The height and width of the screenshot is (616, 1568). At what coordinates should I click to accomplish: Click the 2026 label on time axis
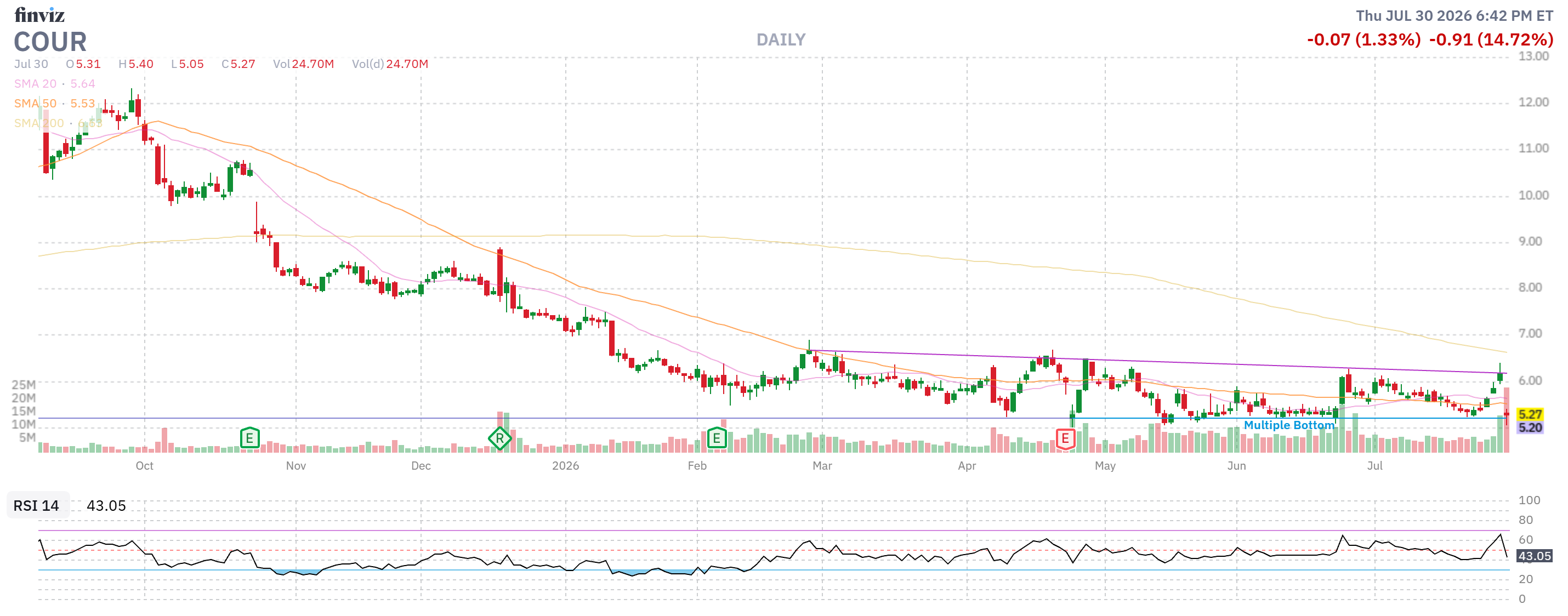point(565,466)
